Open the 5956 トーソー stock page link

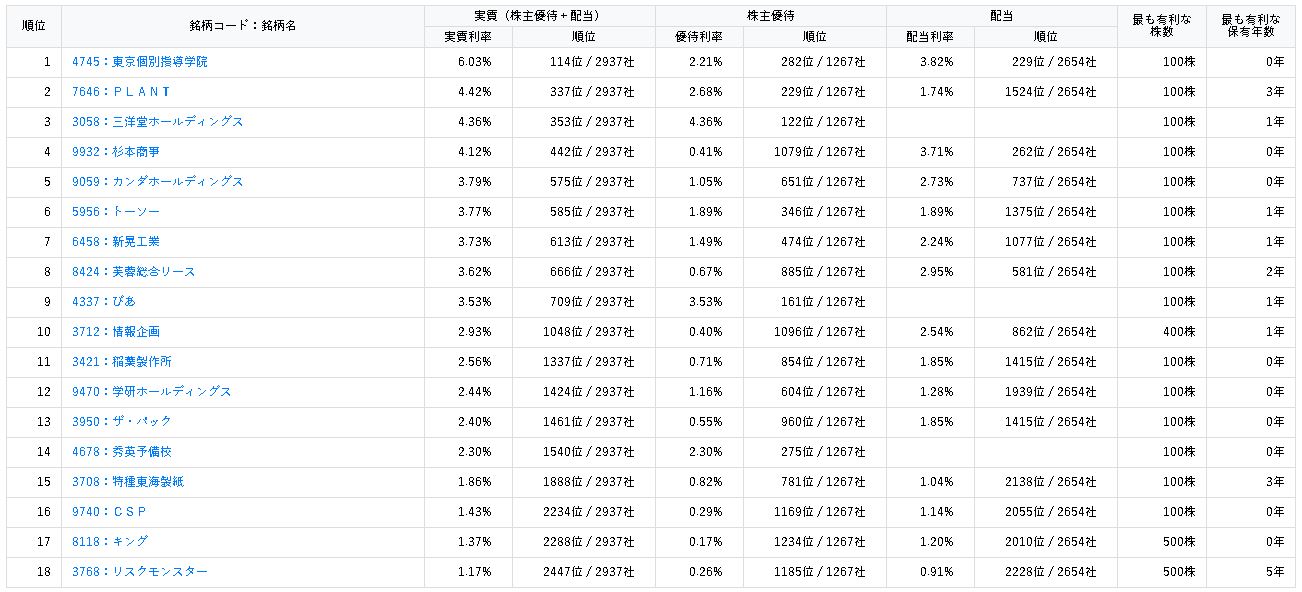[x=116, y=212]
